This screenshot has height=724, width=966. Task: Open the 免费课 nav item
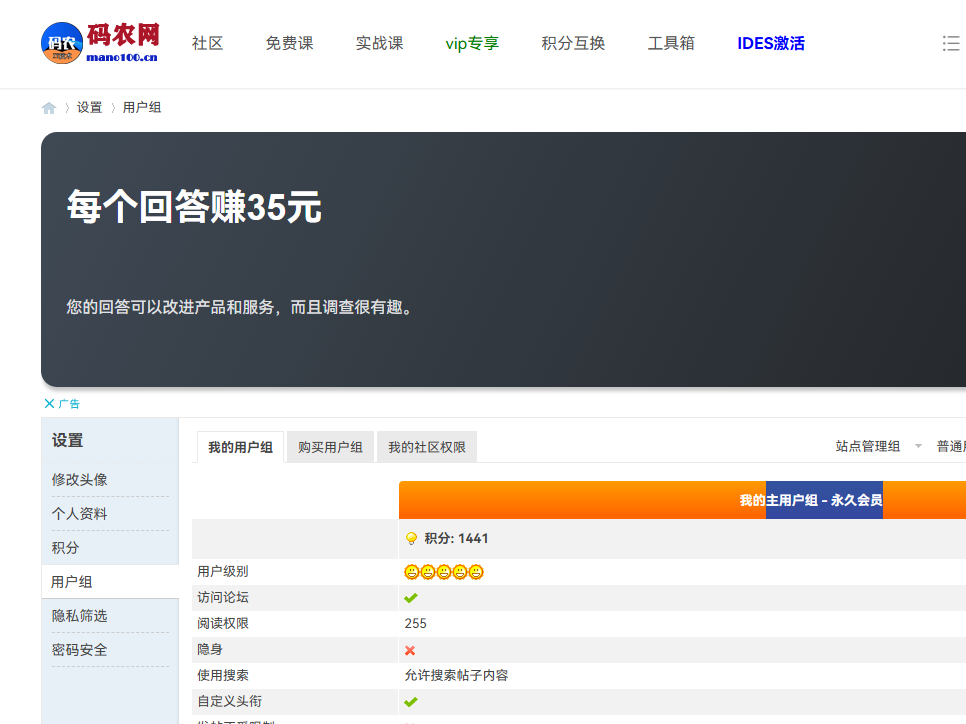tap(290, 43)
